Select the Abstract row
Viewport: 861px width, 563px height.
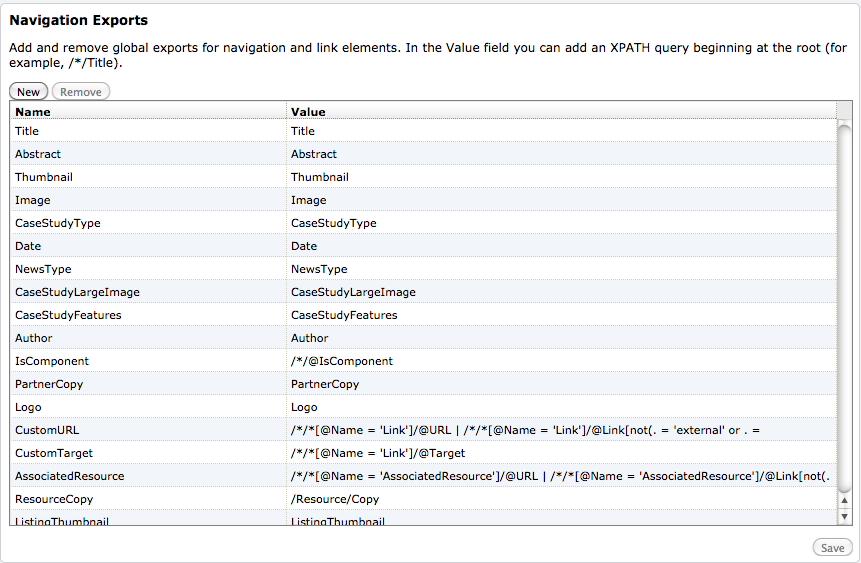tap(423, 154)
